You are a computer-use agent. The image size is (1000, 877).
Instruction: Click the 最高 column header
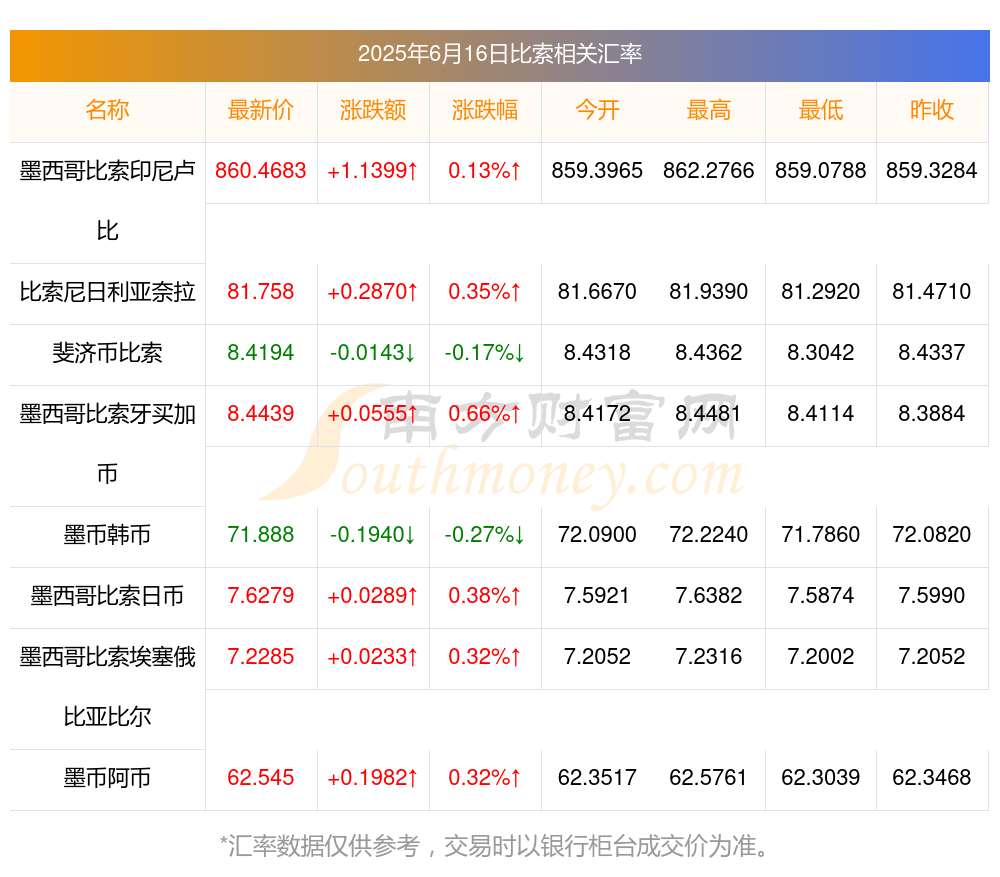point(709,110)
